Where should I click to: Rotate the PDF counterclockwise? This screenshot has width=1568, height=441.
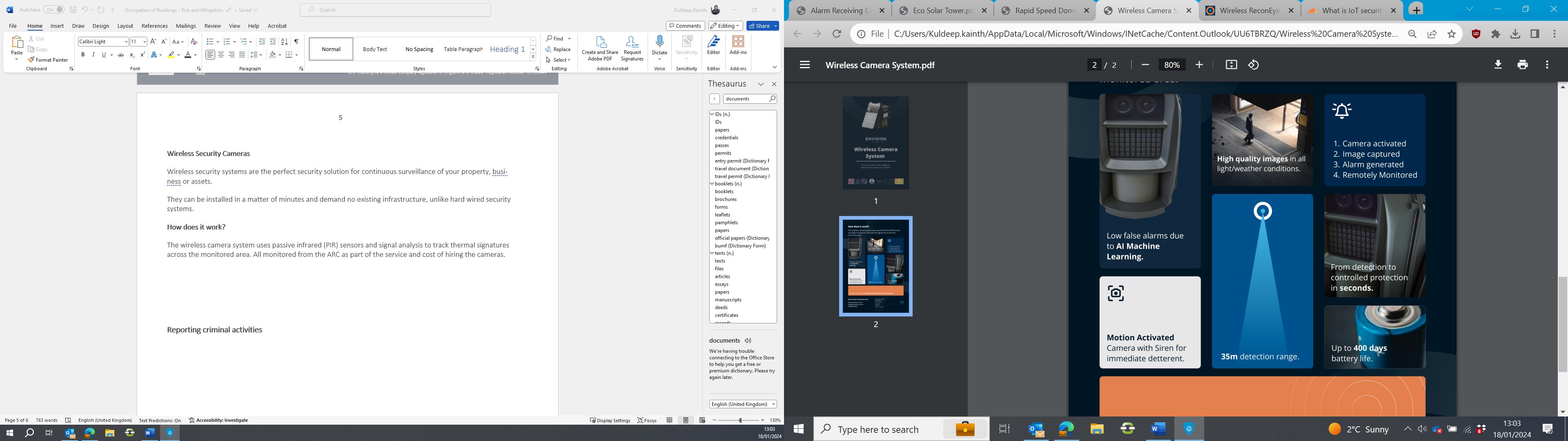pyautogui.click(x=1253, y=65)
